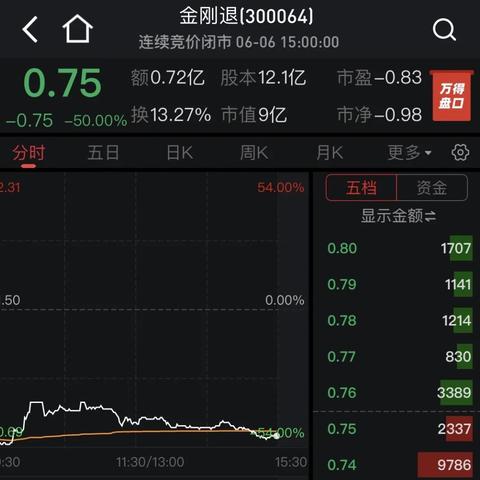Image resolution: width=480 pixels, height=480 pixels.
Task: Open chart settings gear icon
Action: pyautogui.click(x=460, y=153)
